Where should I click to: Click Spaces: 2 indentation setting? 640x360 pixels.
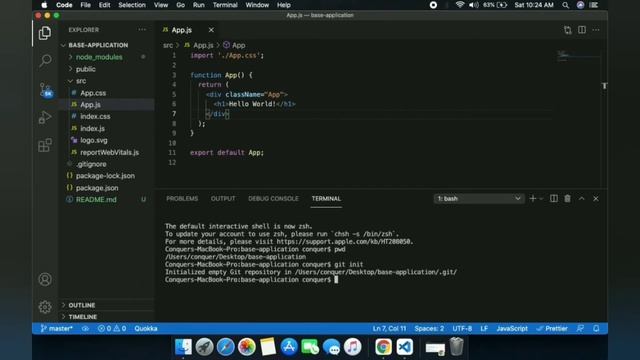[429, 329]
